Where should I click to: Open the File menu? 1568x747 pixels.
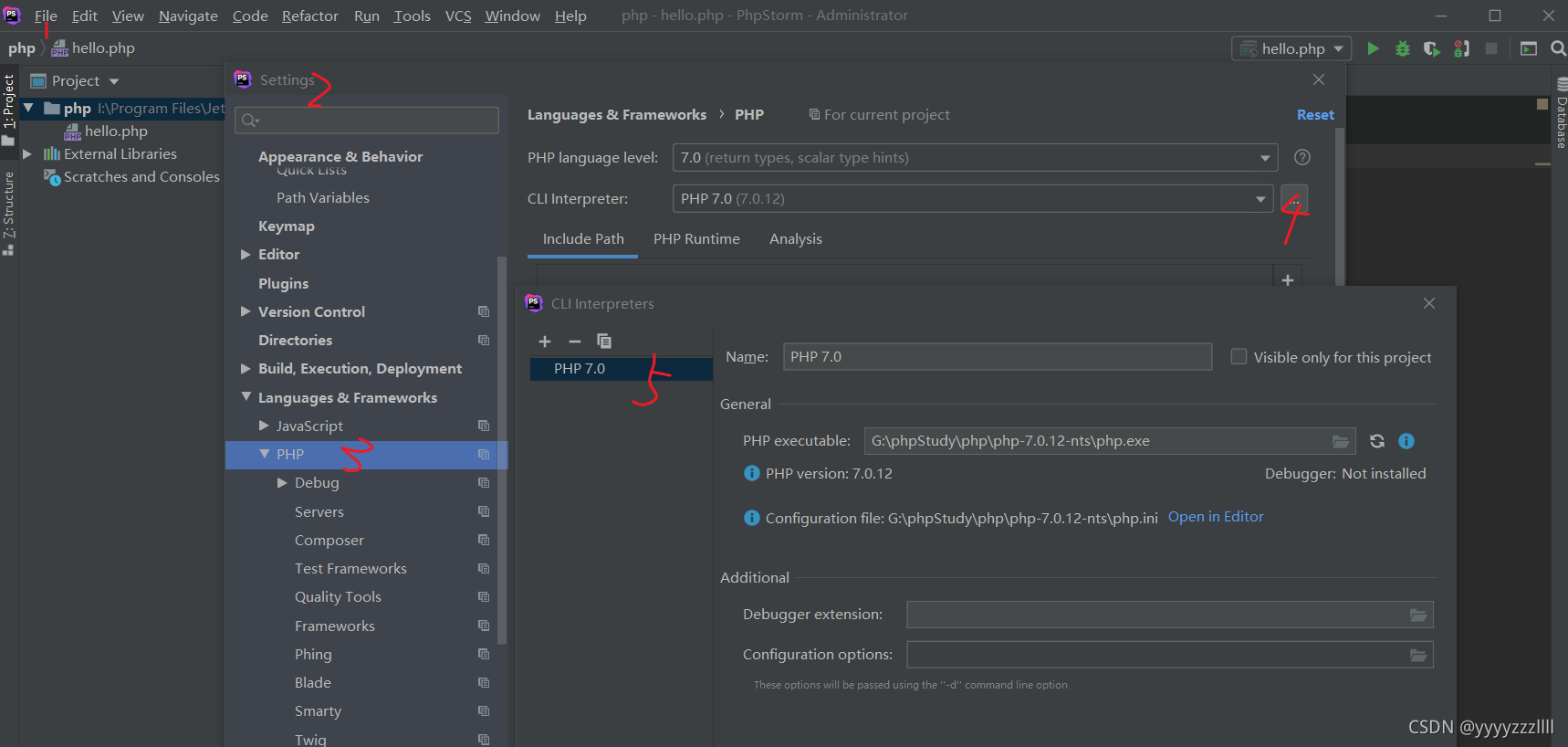tap(46, 16)
